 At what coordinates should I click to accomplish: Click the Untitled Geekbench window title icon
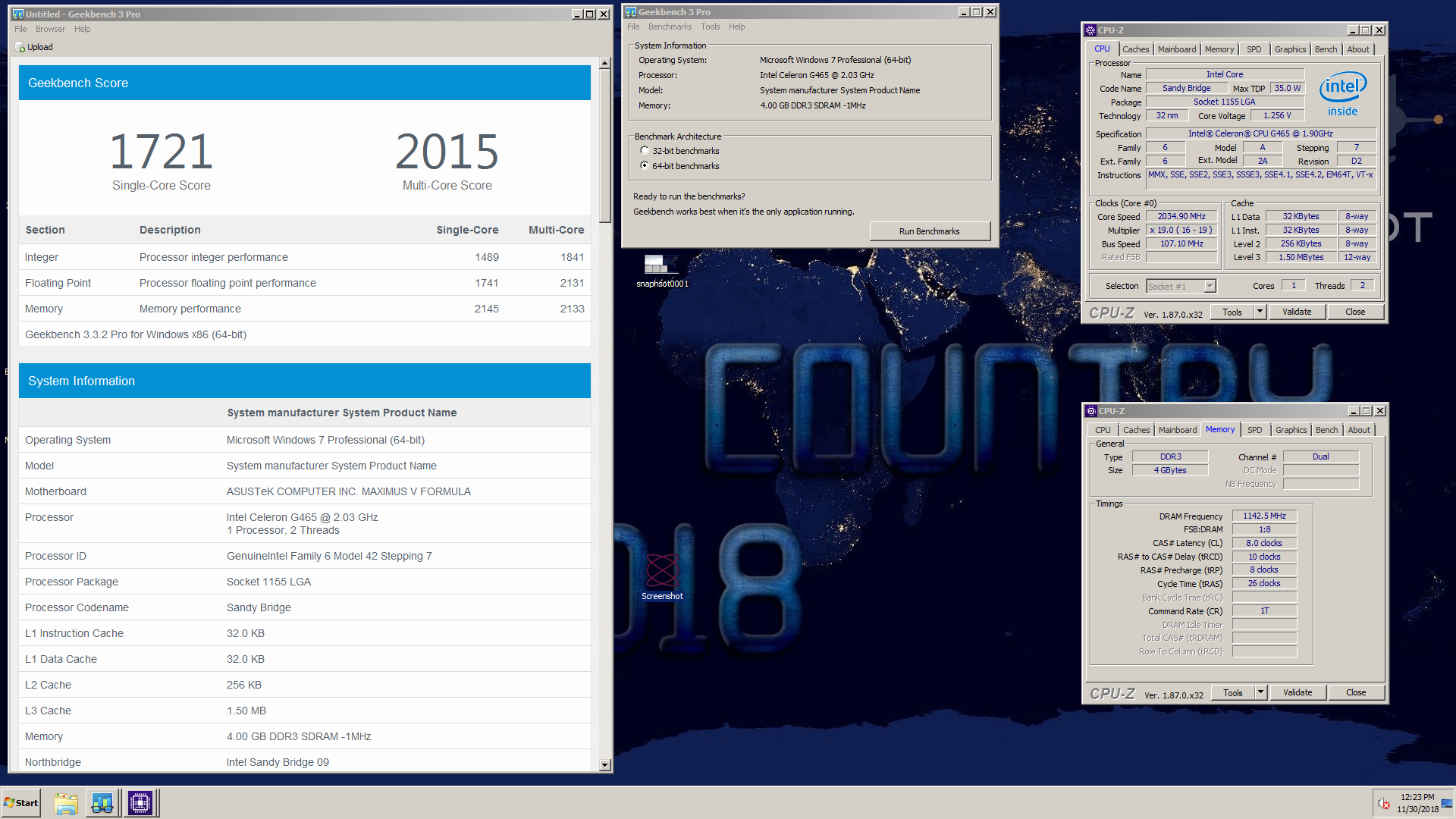tap(18, 14)
